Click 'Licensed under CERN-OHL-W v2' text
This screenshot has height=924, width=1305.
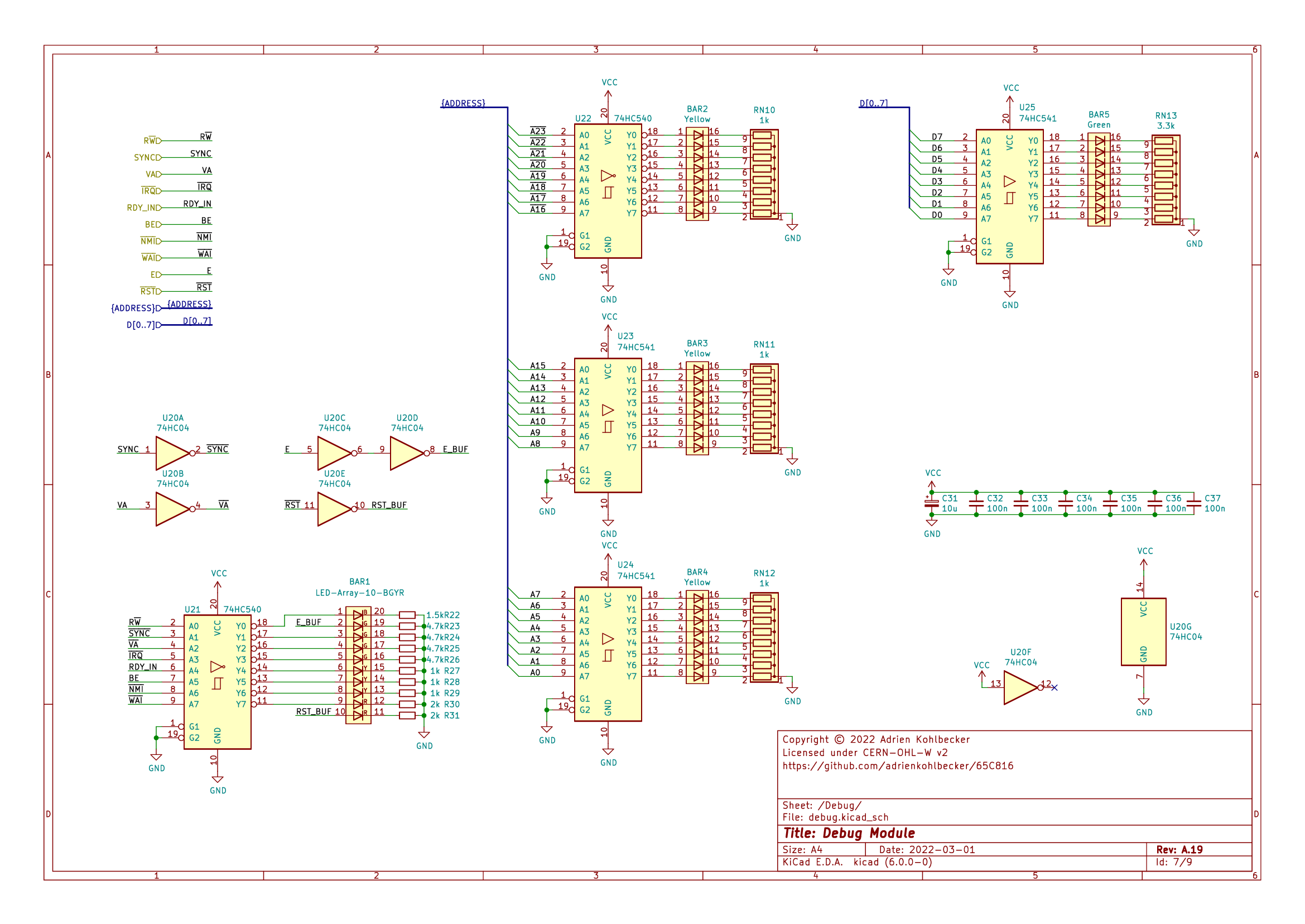865,753
